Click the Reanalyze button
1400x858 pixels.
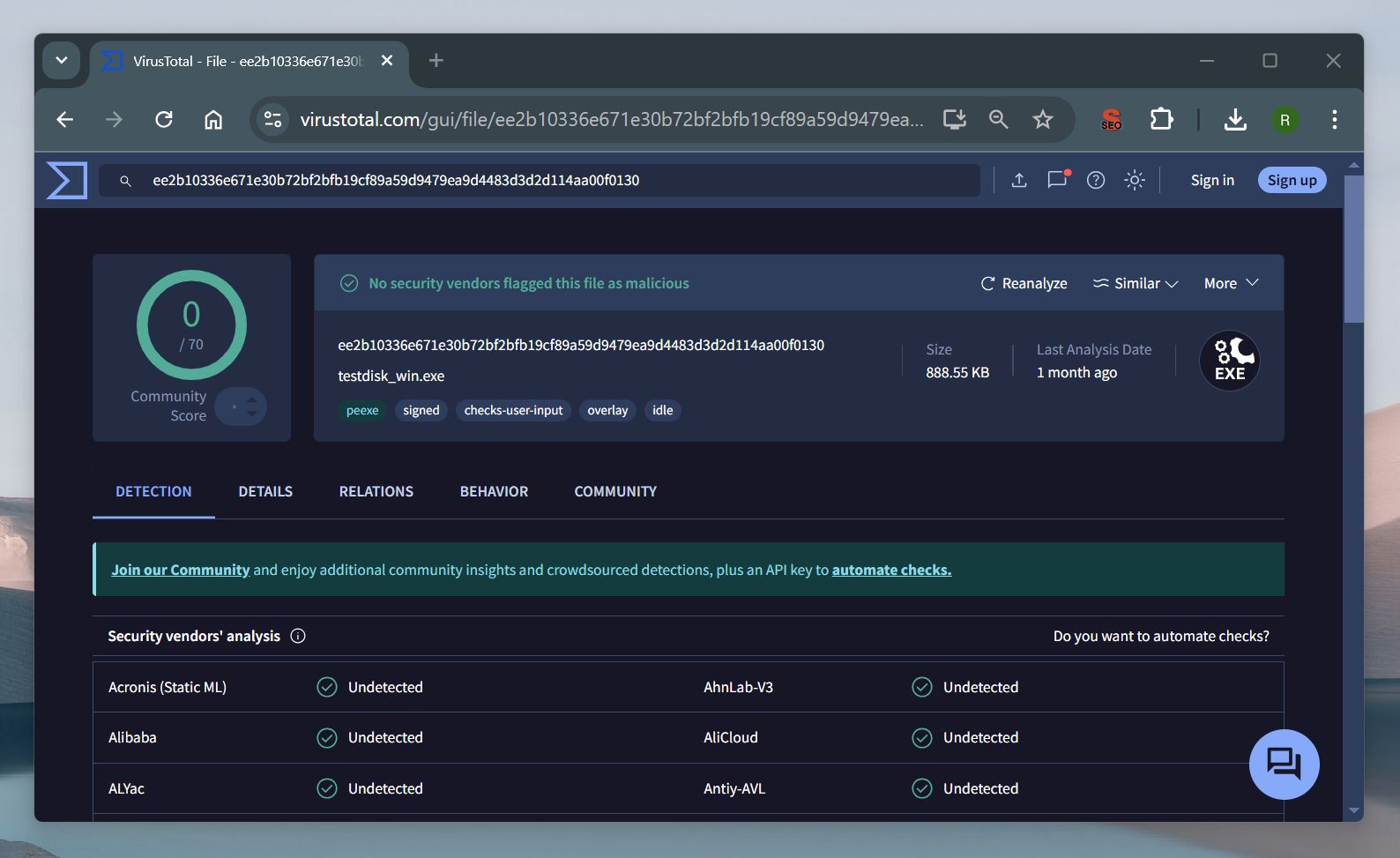[x=1024, y=283]
